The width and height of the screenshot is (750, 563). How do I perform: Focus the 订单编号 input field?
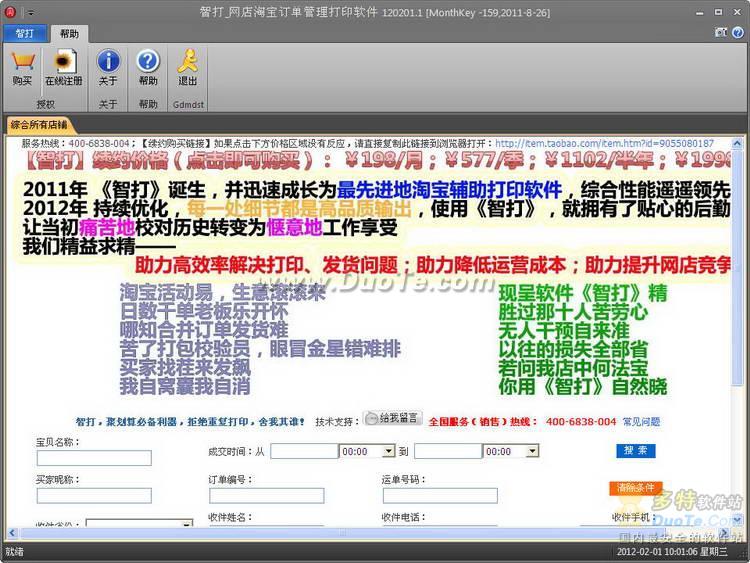coord(266,496)
